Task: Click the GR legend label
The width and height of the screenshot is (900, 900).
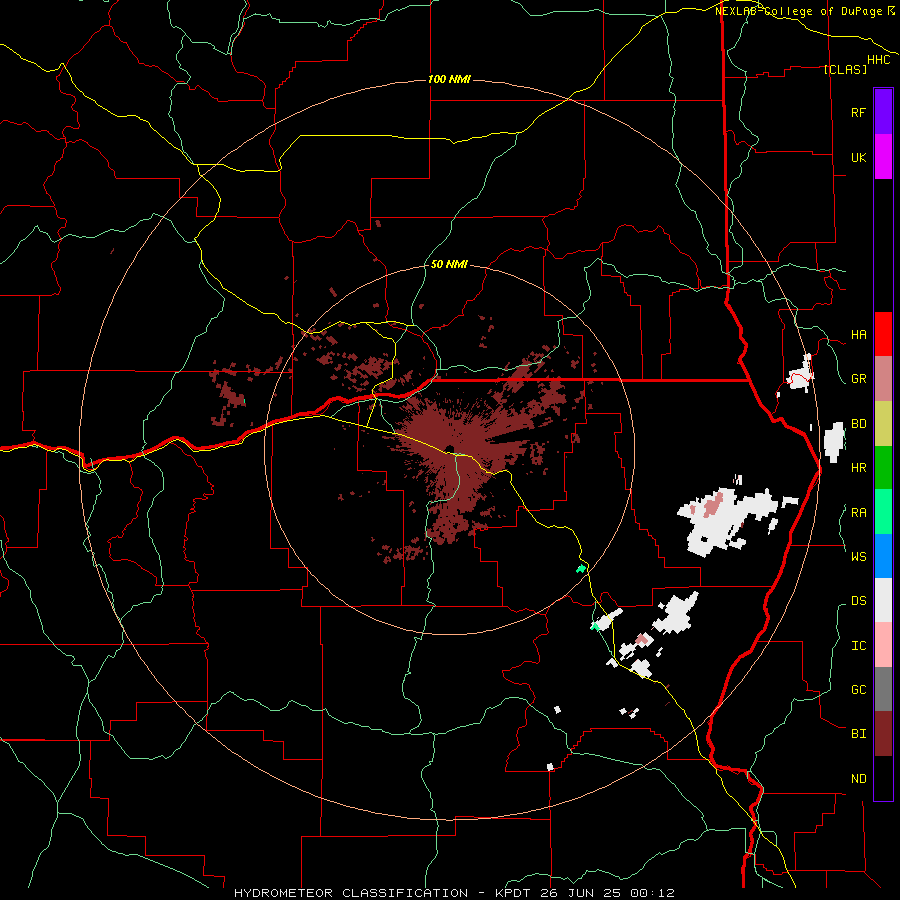Action: (858, 379)
